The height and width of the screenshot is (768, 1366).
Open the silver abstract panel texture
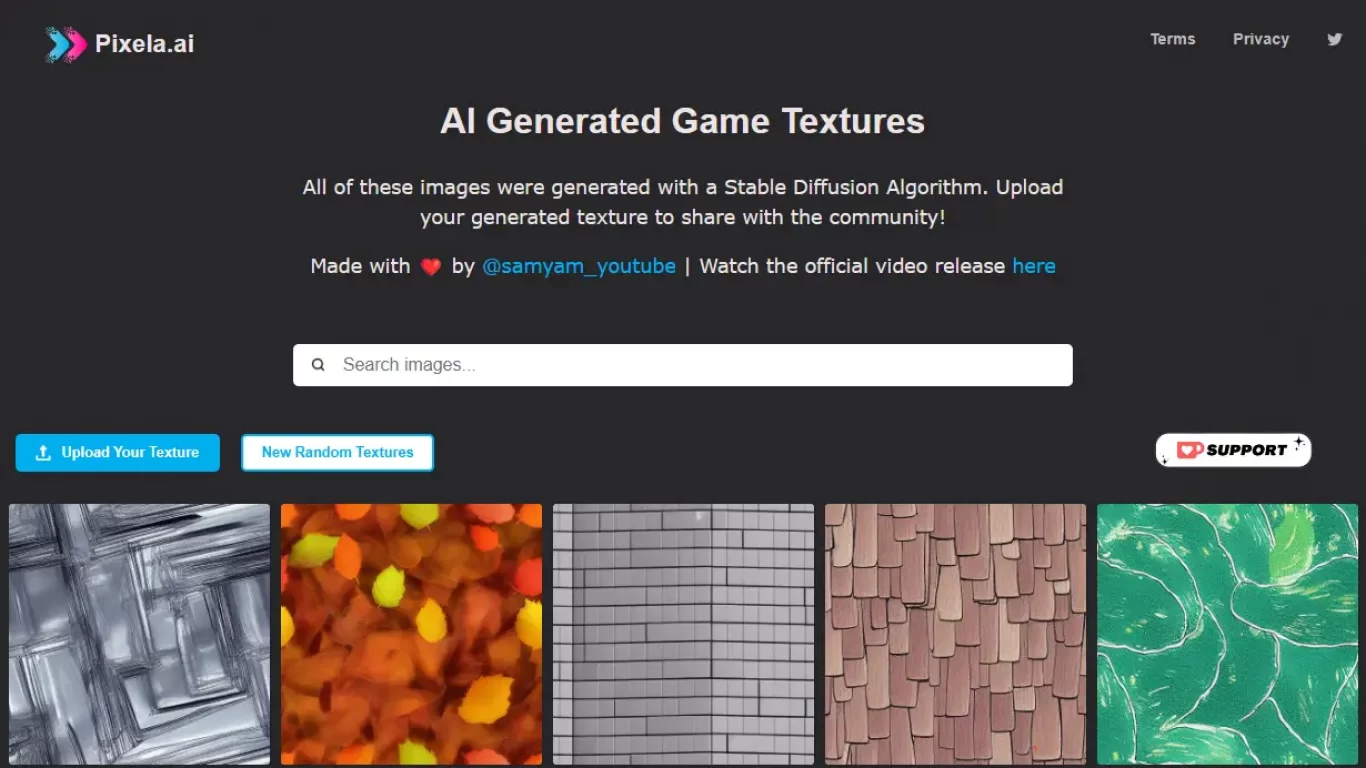138,635
